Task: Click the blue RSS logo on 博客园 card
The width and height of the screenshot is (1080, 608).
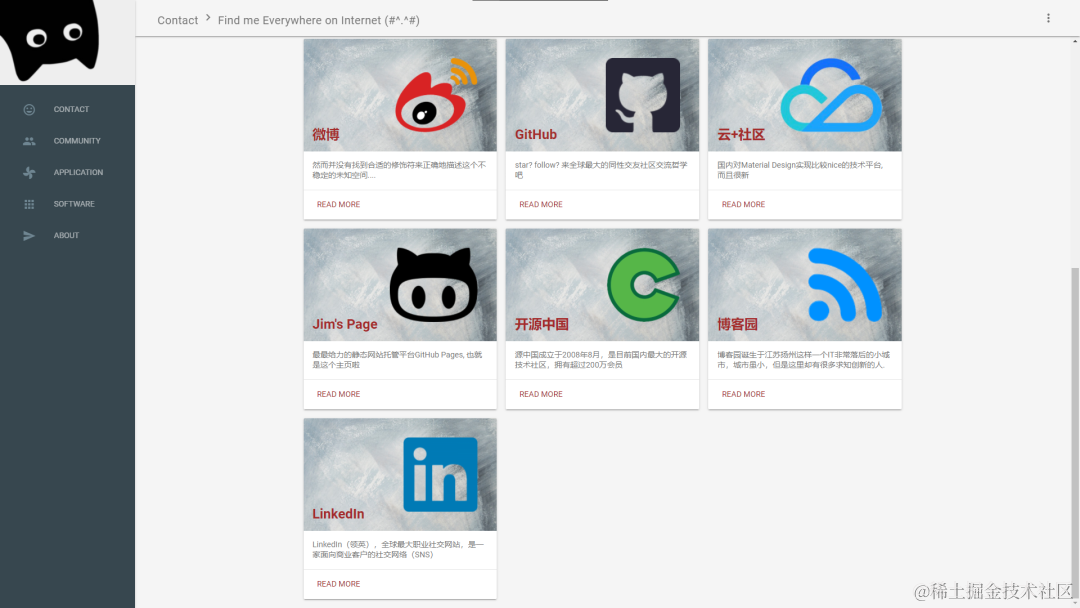Action: (845, 285)
